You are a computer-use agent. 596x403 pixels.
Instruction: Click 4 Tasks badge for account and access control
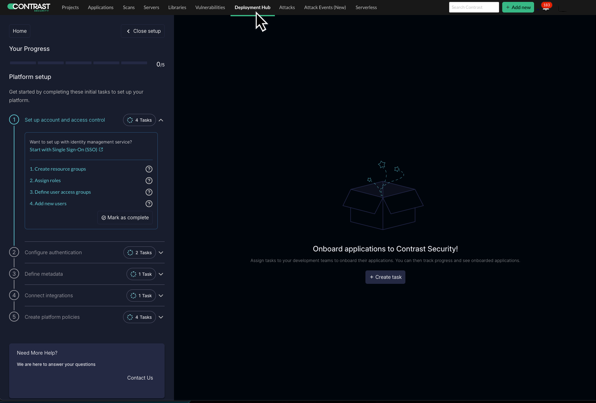pos(139,120)
